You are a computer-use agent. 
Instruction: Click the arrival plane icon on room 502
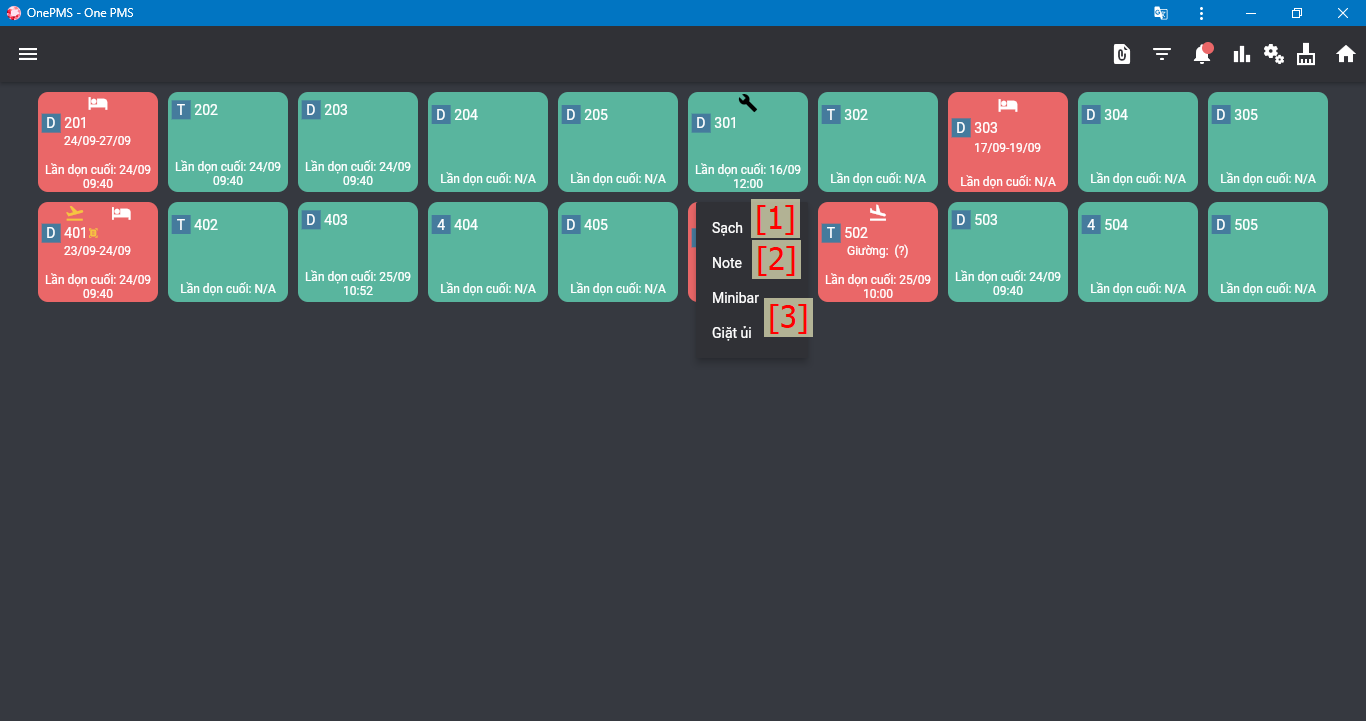[x=878, y=213]
